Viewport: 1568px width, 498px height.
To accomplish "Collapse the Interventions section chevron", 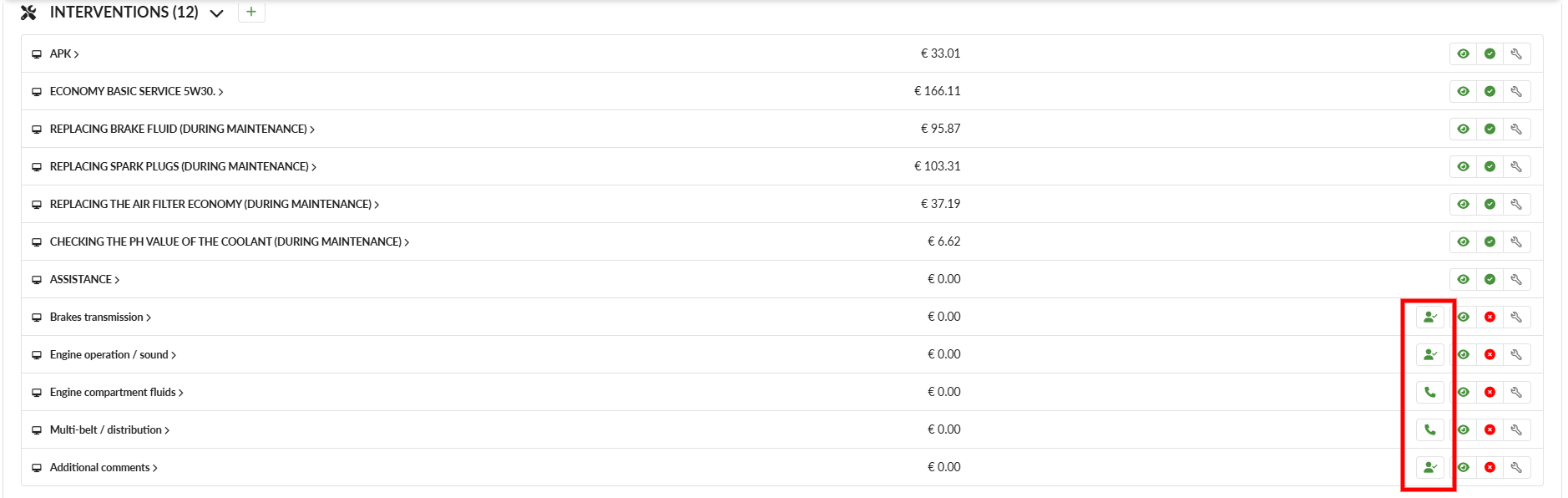I will 216,13.
